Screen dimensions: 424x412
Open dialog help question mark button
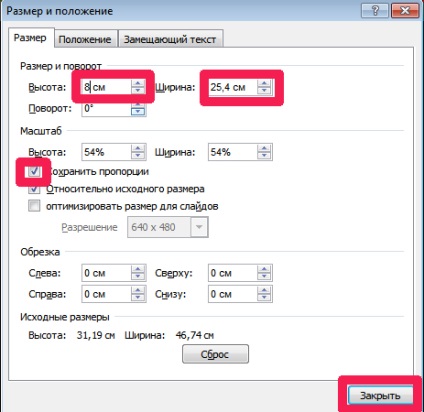click(375, 10)
